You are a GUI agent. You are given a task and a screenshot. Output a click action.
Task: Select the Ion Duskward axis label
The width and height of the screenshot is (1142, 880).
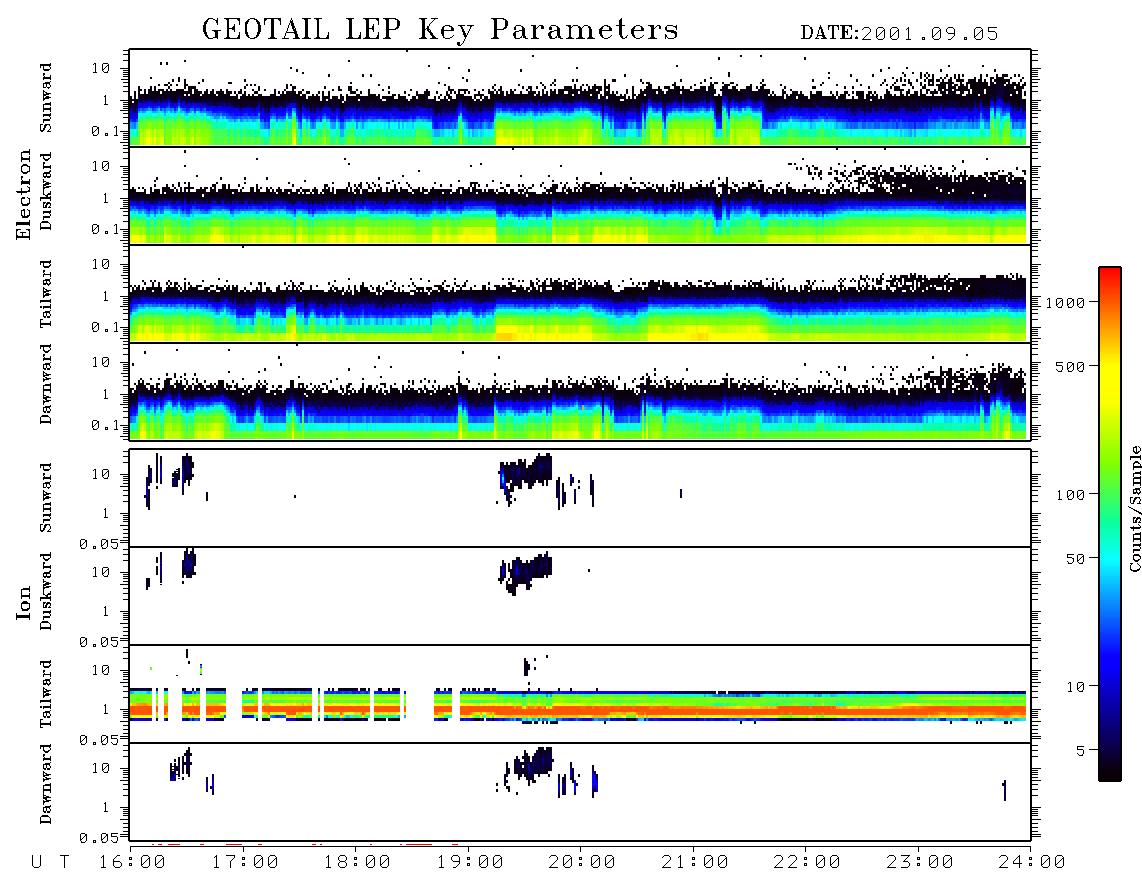[x=45, y=591]
